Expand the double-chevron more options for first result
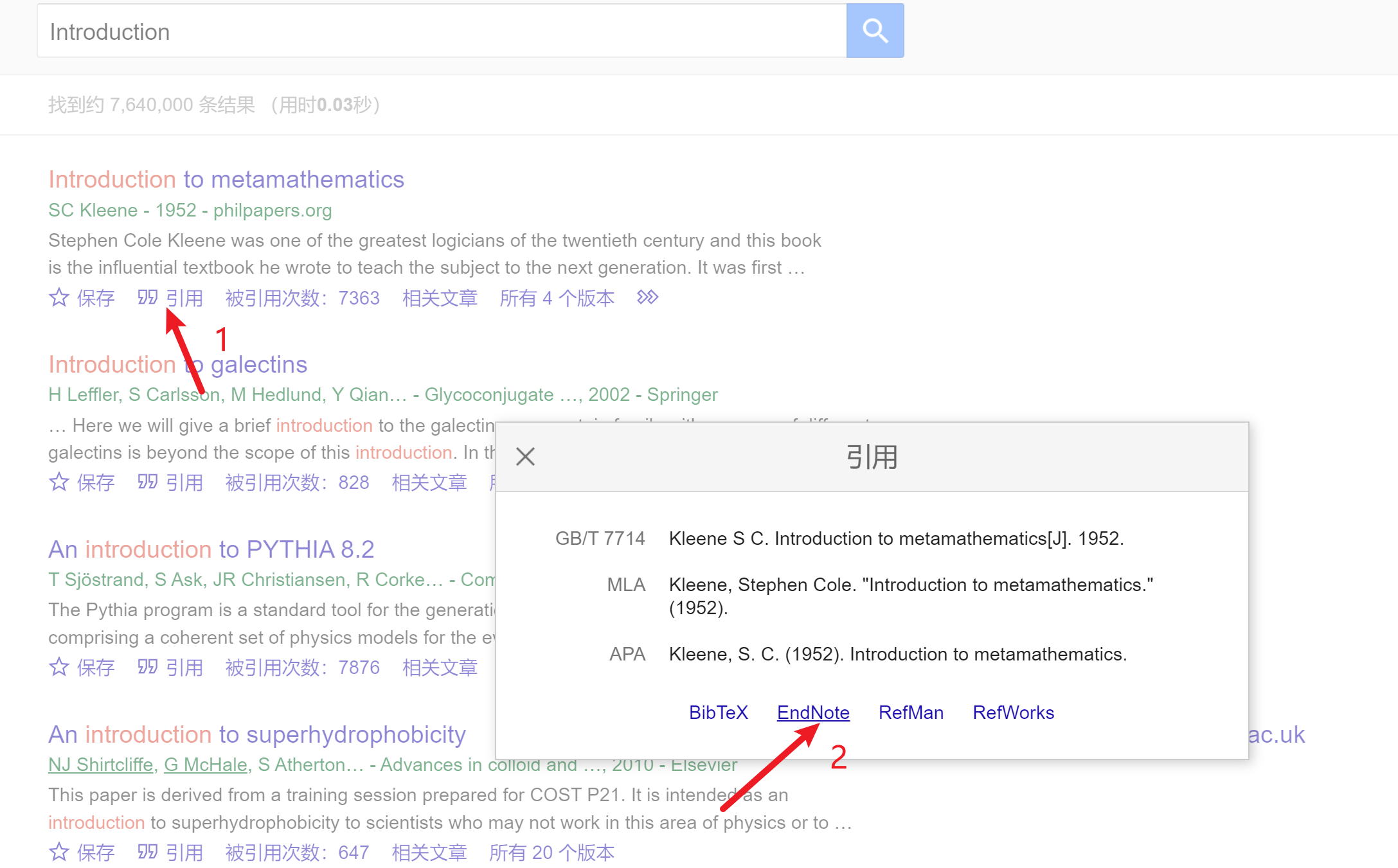Image resolution: width=1398 pixels, height=868 pixels. click(647, 297)
